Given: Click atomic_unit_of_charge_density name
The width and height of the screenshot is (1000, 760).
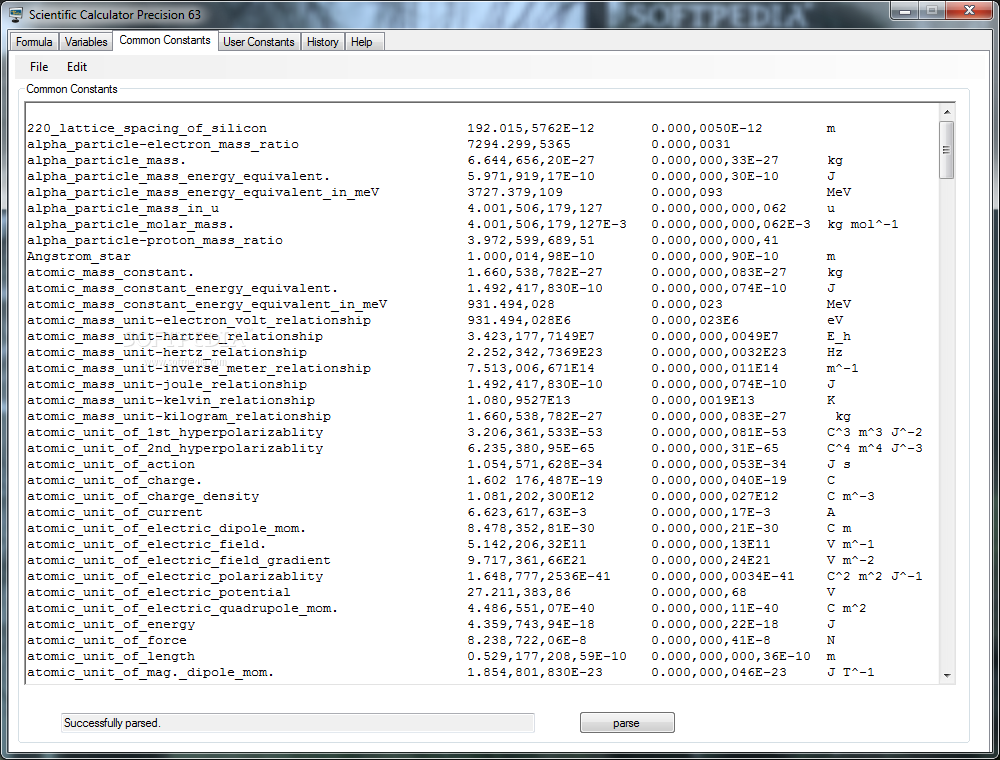Looking at the screenshot, I should 143,496.
